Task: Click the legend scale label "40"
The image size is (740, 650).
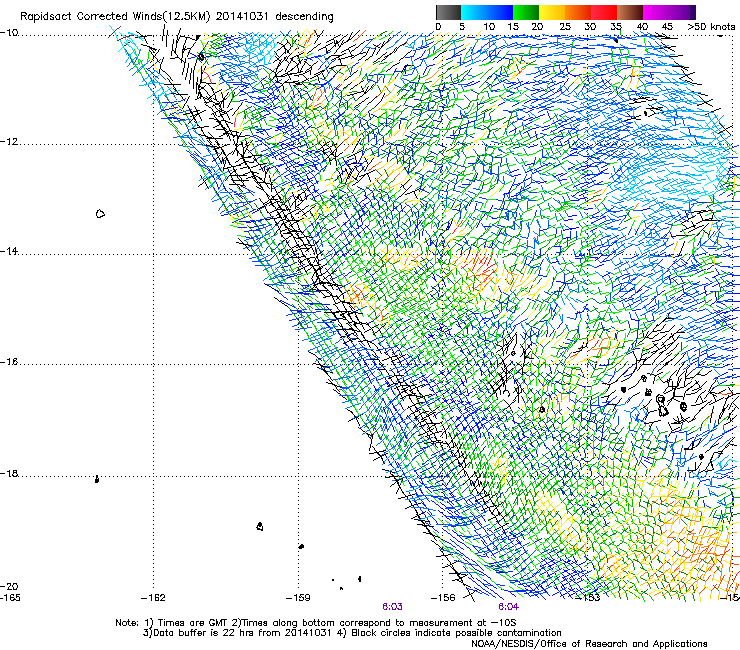Action: pyautogui.click(x=642, y=27)
